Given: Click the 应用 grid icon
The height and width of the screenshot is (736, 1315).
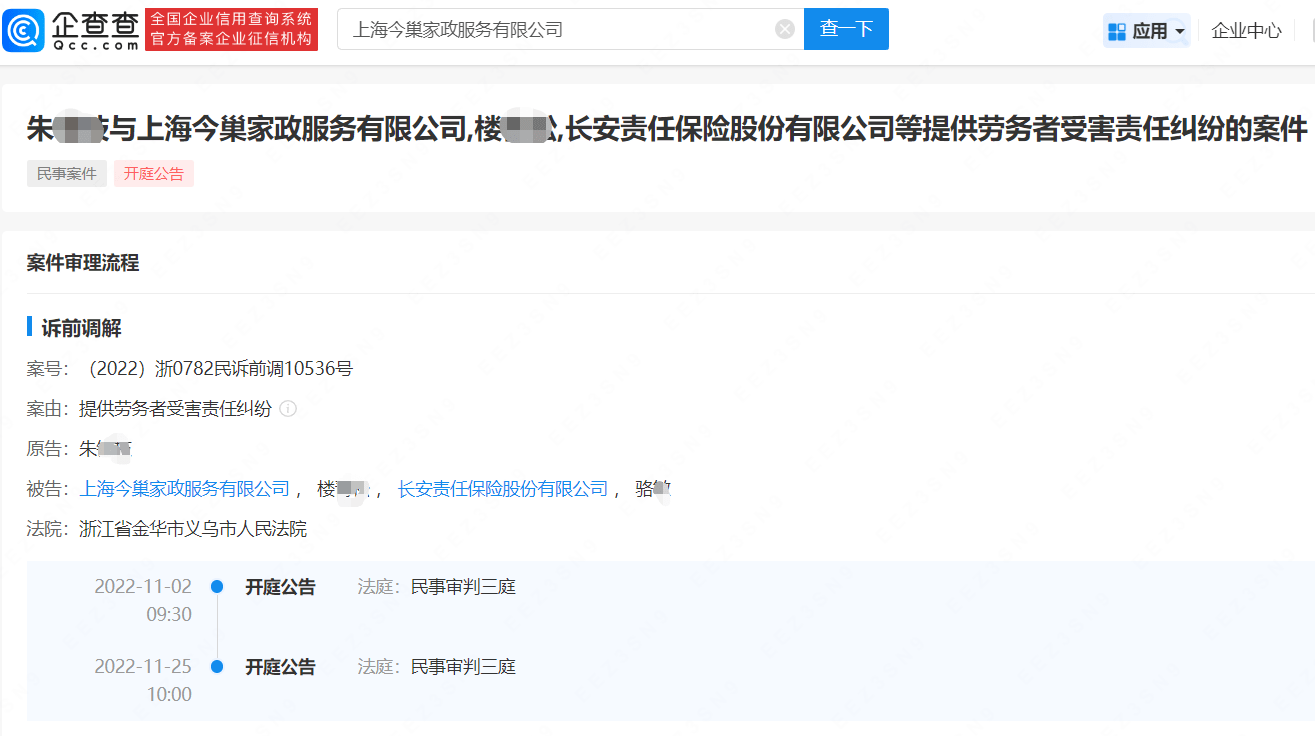Looking at the screenshot, I should [1117, 31].
